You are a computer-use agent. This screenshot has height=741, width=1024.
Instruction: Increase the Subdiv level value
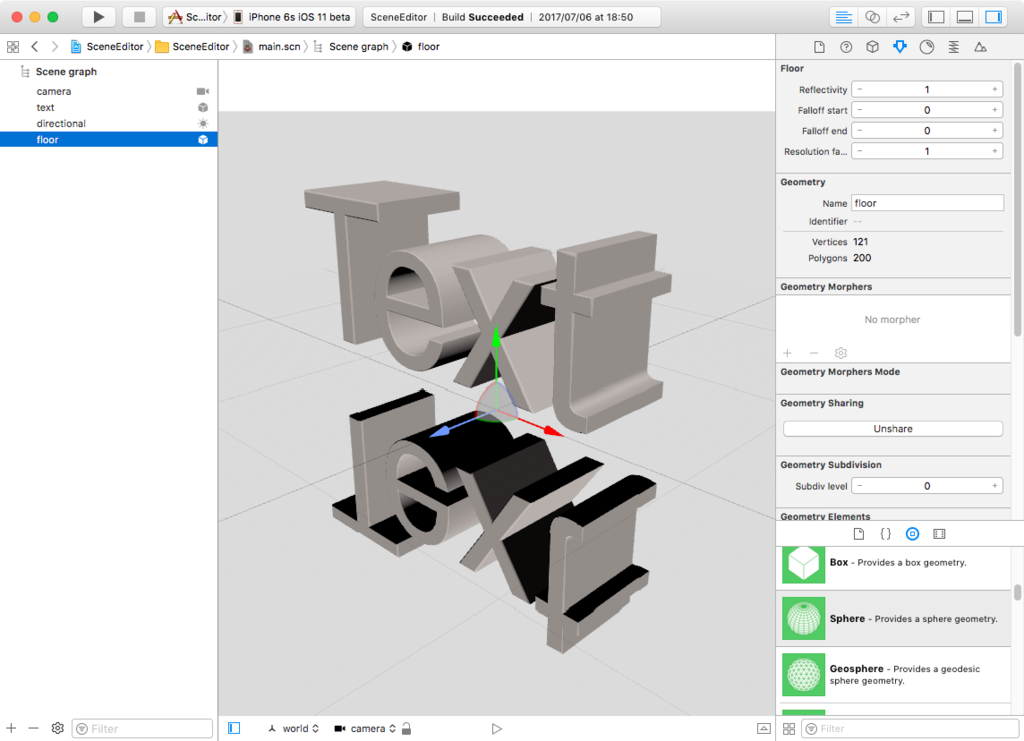point(995,486)
